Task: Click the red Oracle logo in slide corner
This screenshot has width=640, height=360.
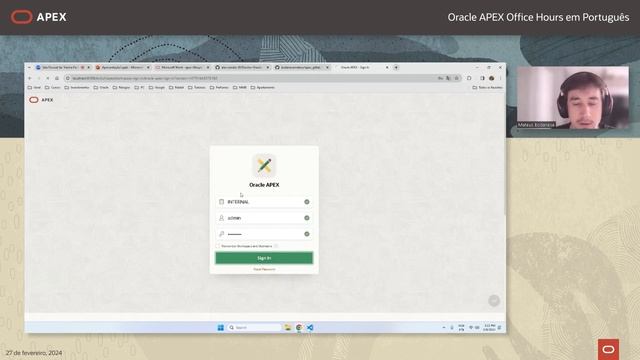Action: click(608, 349)
